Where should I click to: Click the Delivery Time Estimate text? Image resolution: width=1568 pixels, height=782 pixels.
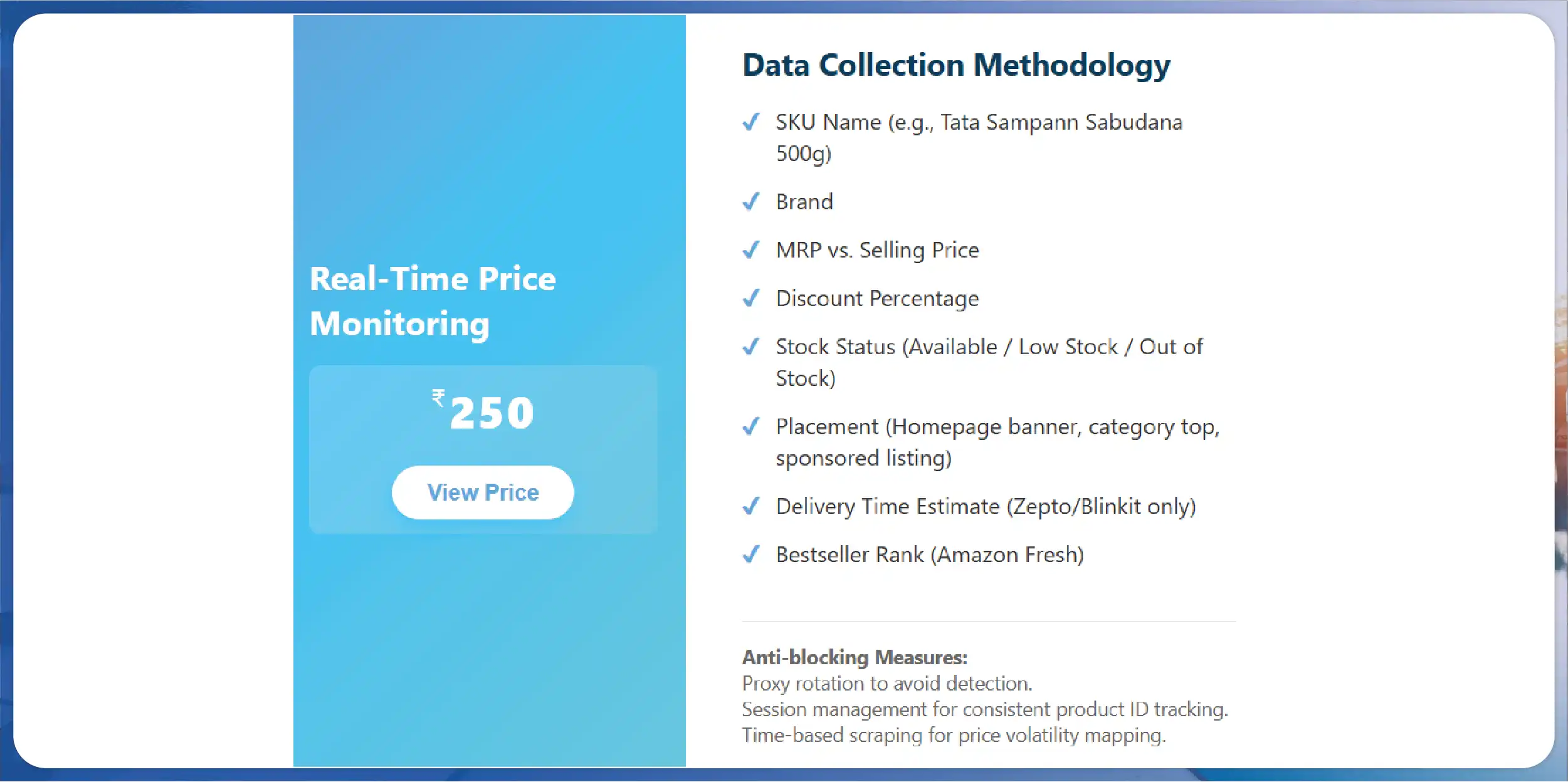click(986, 506)
